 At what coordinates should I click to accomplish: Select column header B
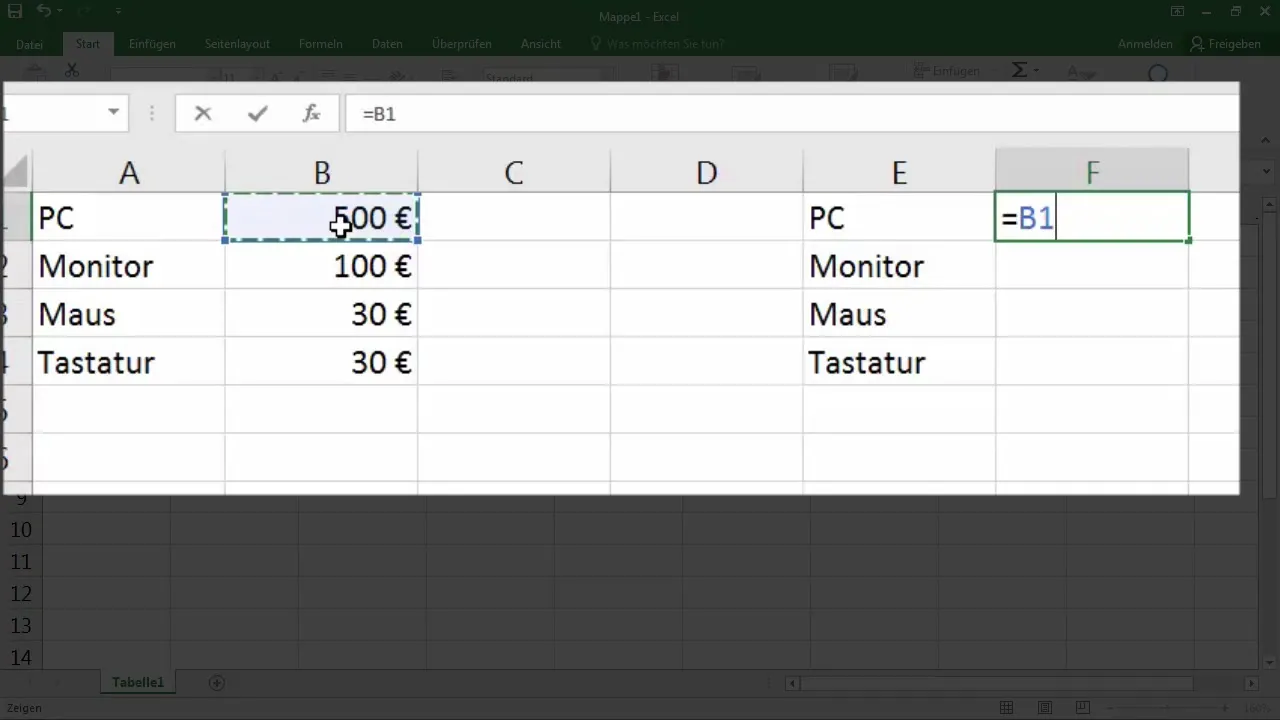pos(322,172)
